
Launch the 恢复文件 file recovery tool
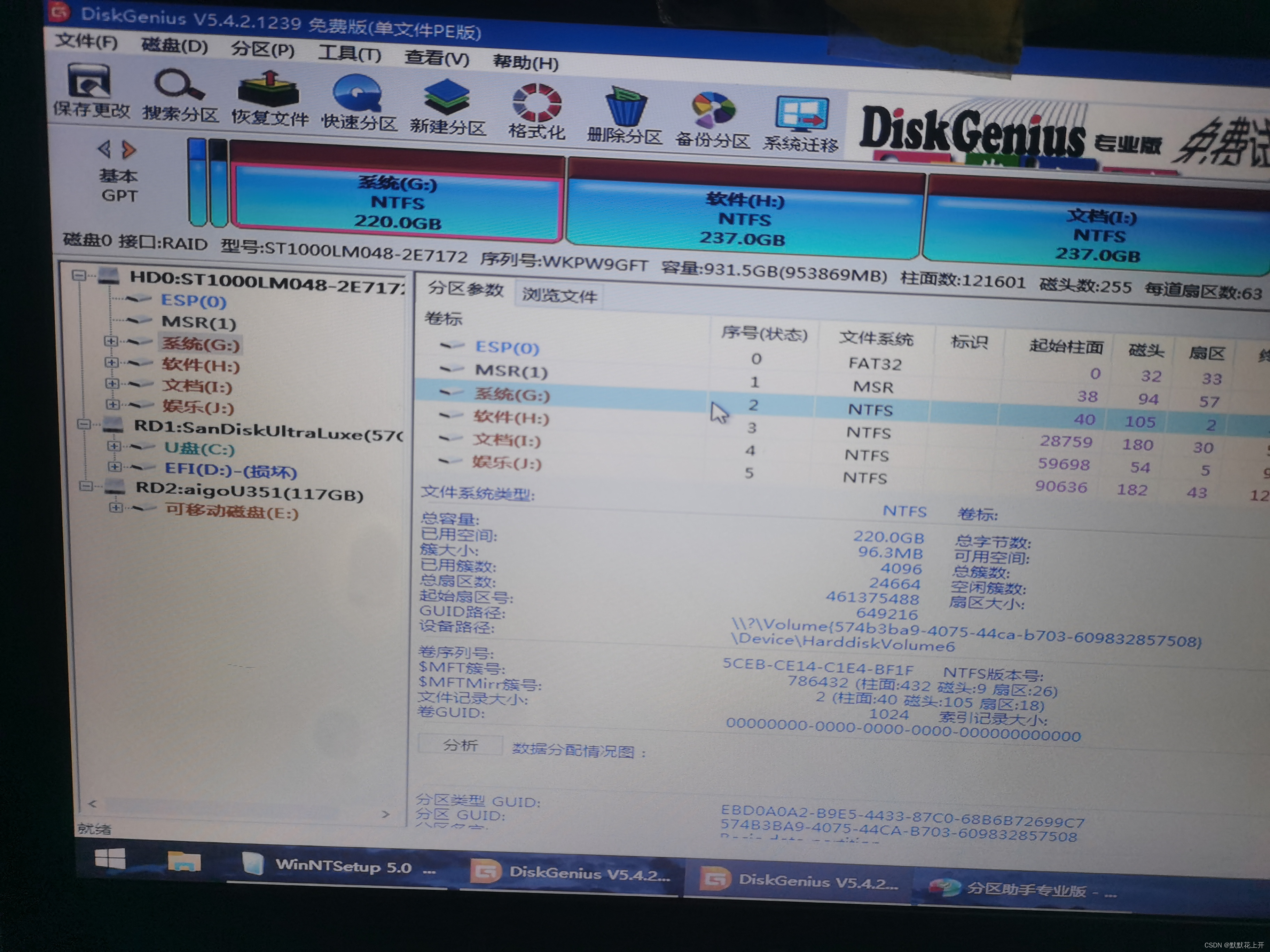[269, 99]
